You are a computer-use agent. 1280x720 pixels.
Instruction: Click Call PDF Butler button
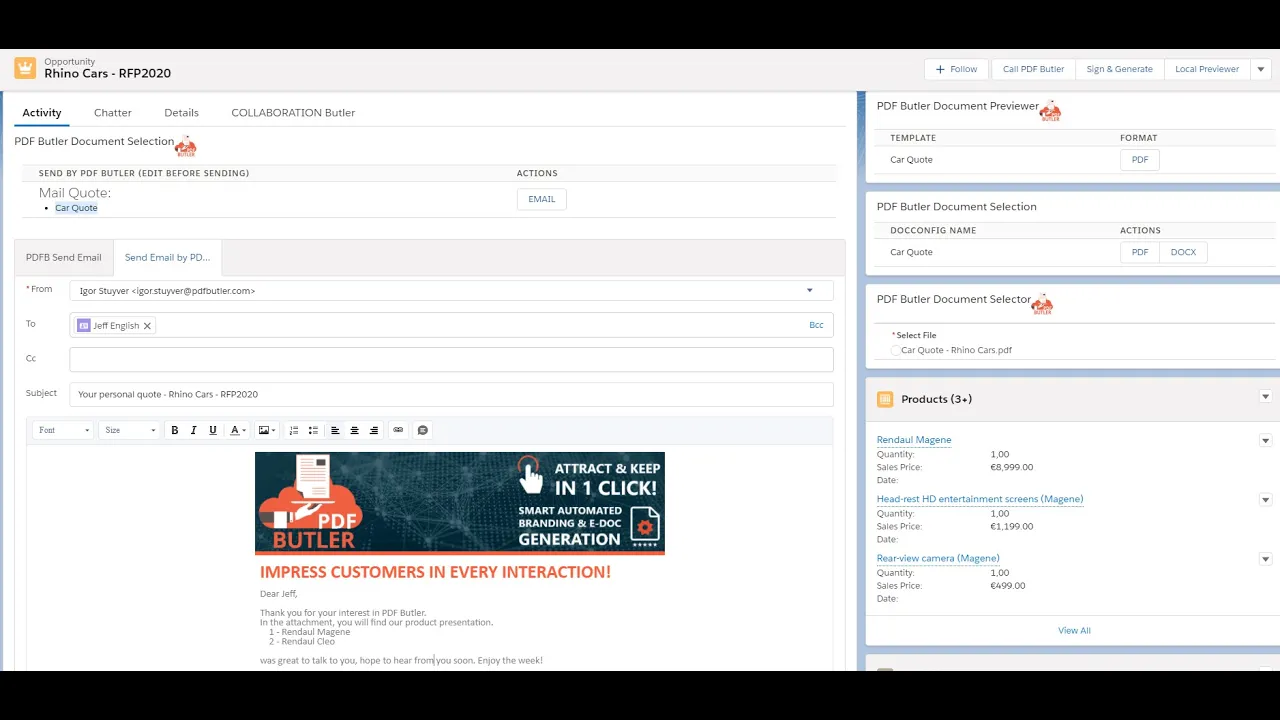point(1033,69)
